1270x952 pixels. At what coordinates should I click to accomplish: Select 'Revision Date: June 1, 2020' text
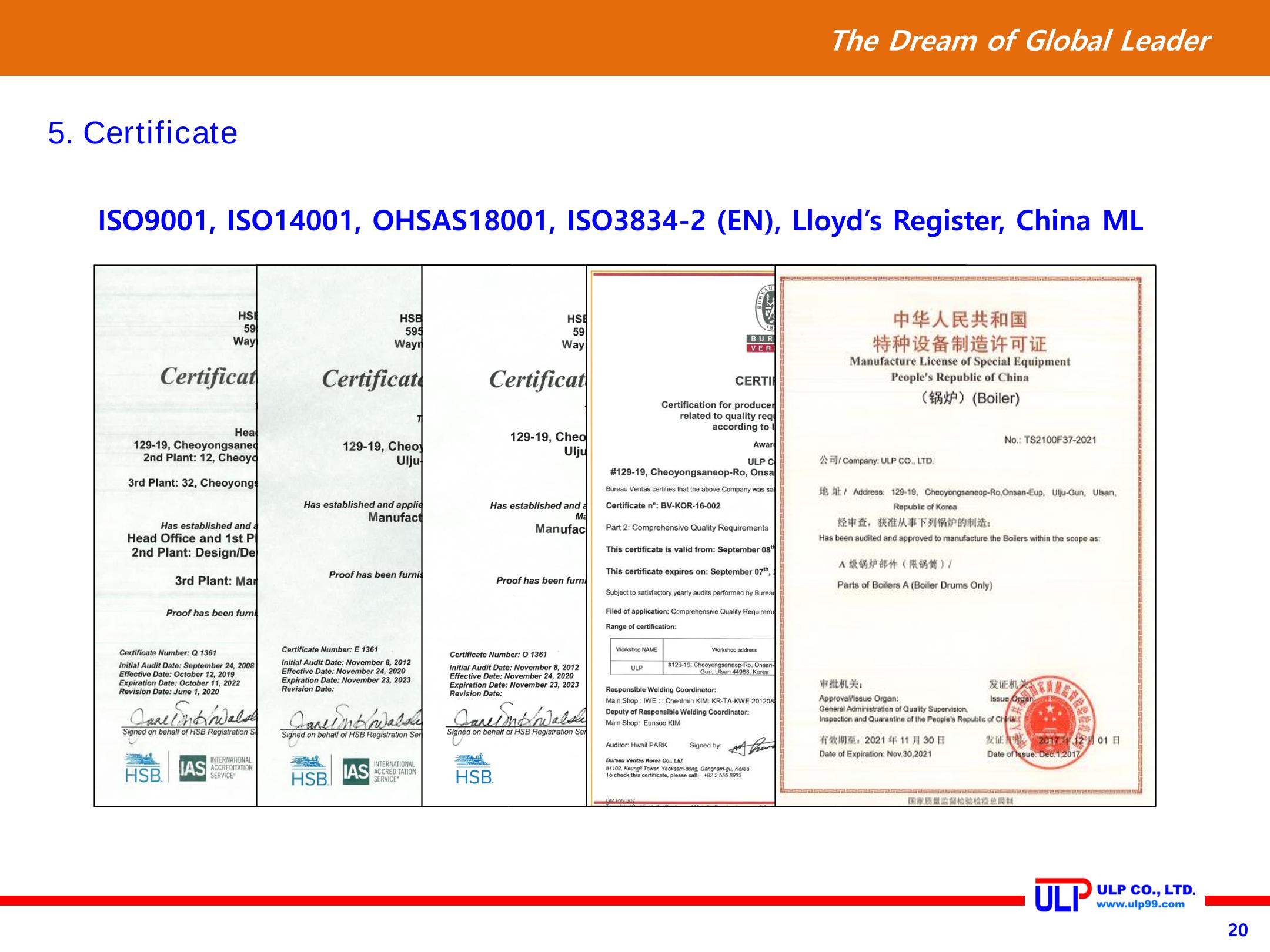(169, 692)
